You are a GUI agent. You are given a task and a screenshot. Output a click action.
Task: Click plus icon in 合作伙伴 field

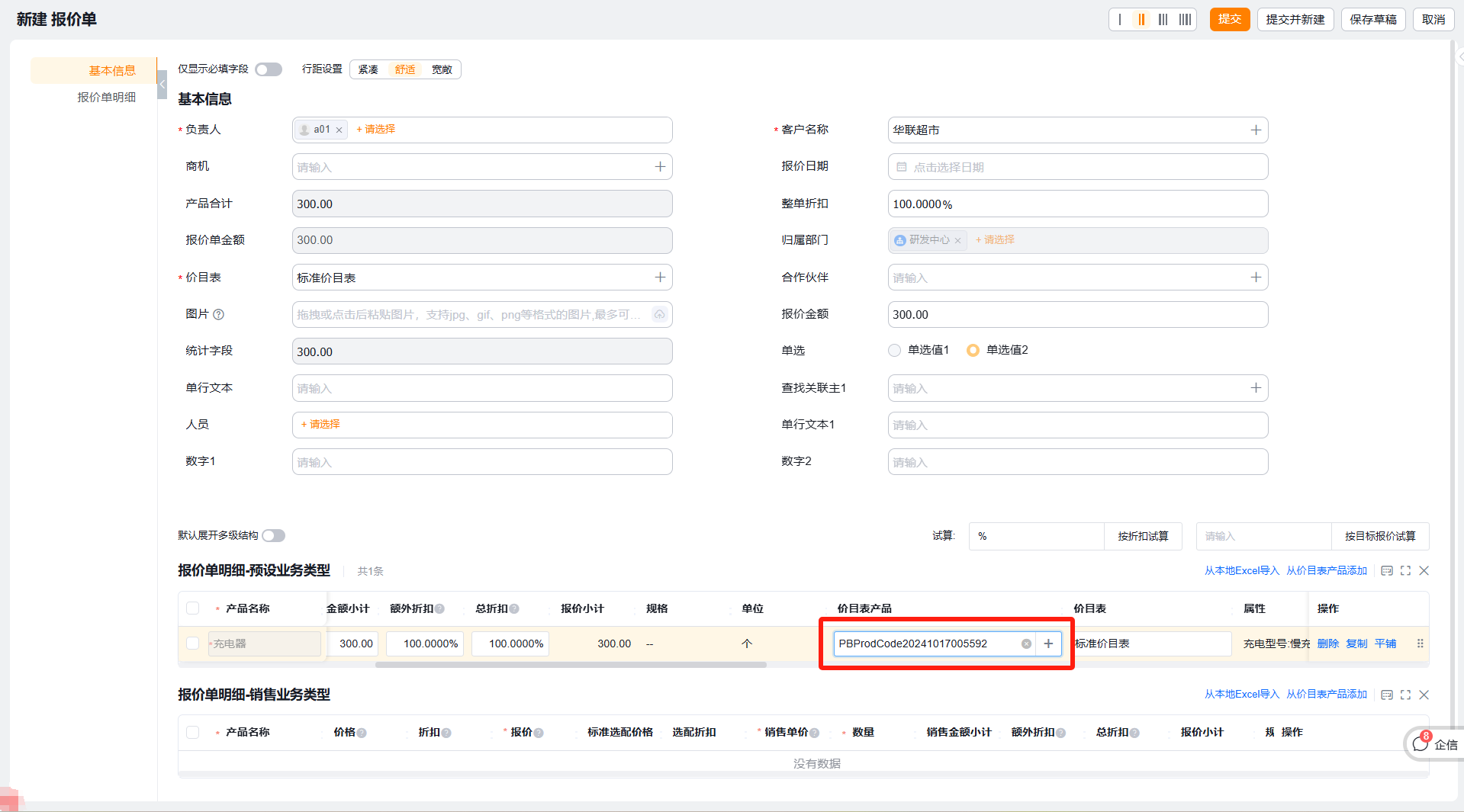point(1256,278)
